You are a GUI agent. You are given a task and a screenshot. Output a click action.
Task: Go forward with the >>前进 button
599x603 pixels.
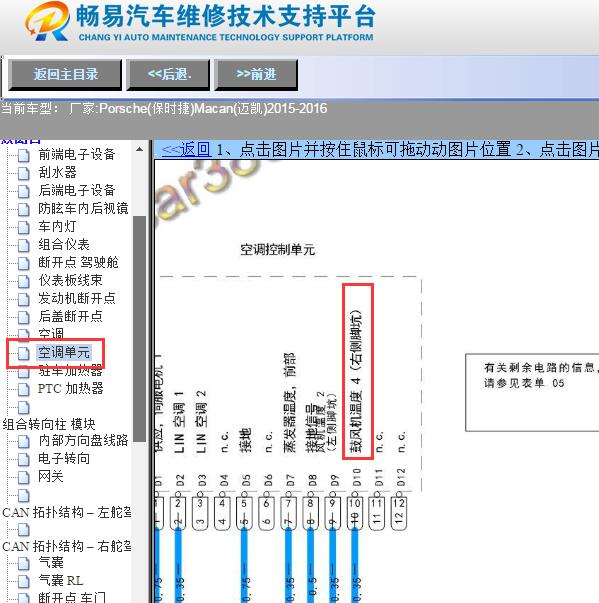256,75
